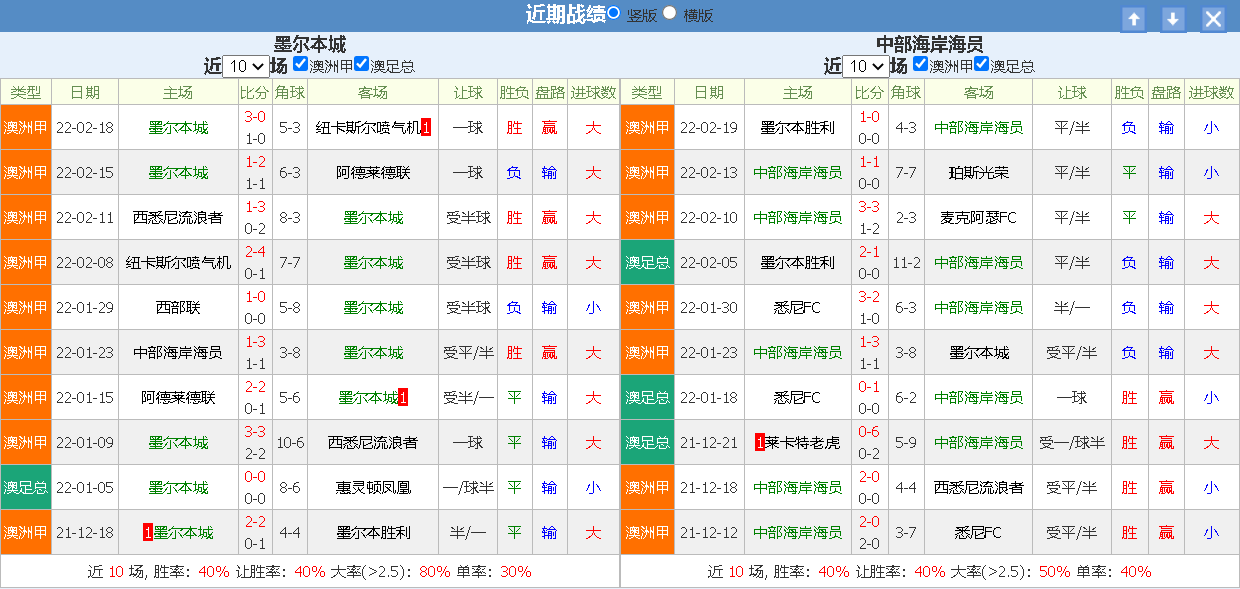Click 墨尔本胜利 home team on 22-02-05 row
The image size is (1240, 589).
pyautogui.click(x=797, y=263)
